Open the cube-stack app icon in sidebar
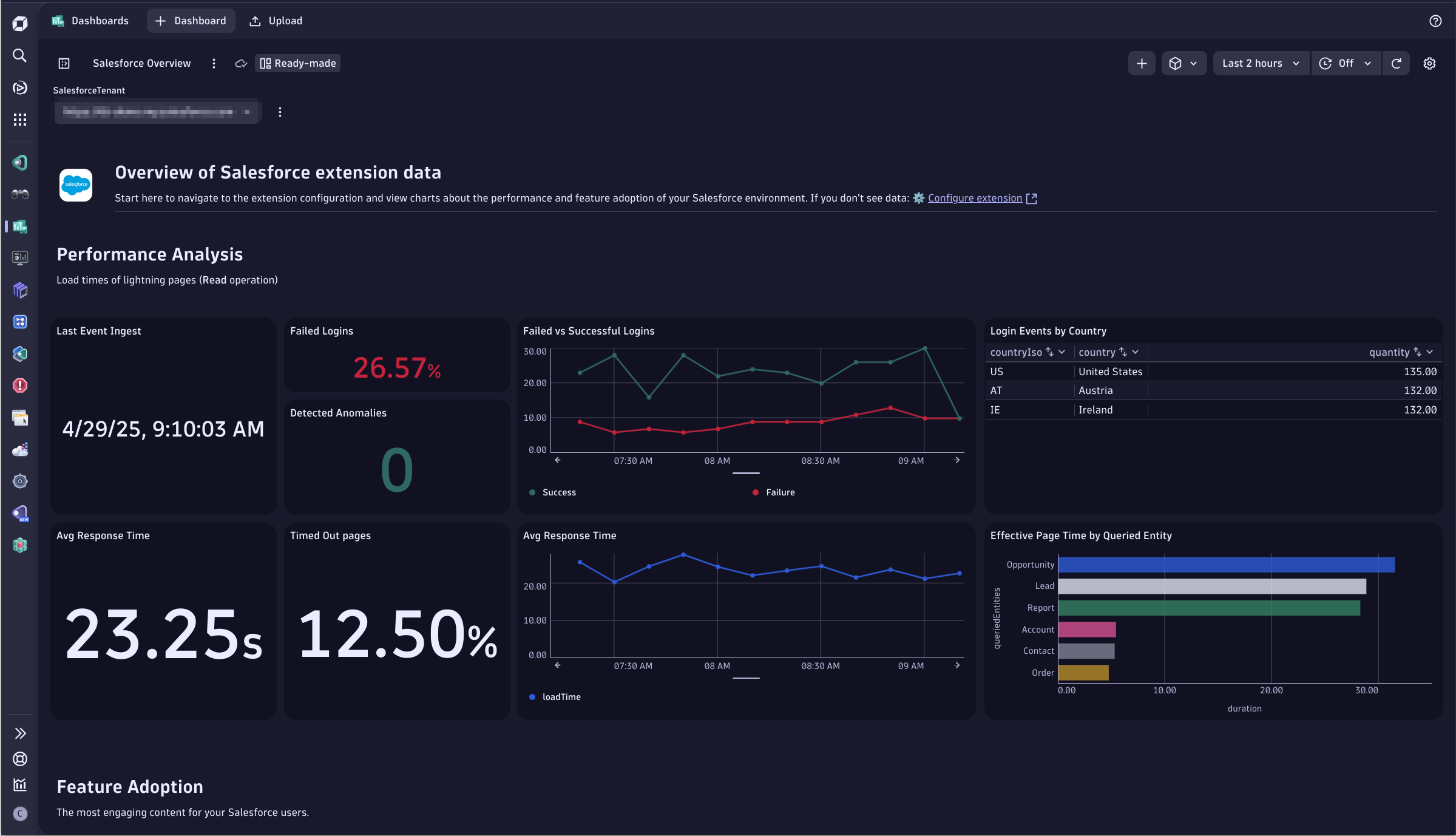Screen dimensions: 1456x836 point(19,290)
